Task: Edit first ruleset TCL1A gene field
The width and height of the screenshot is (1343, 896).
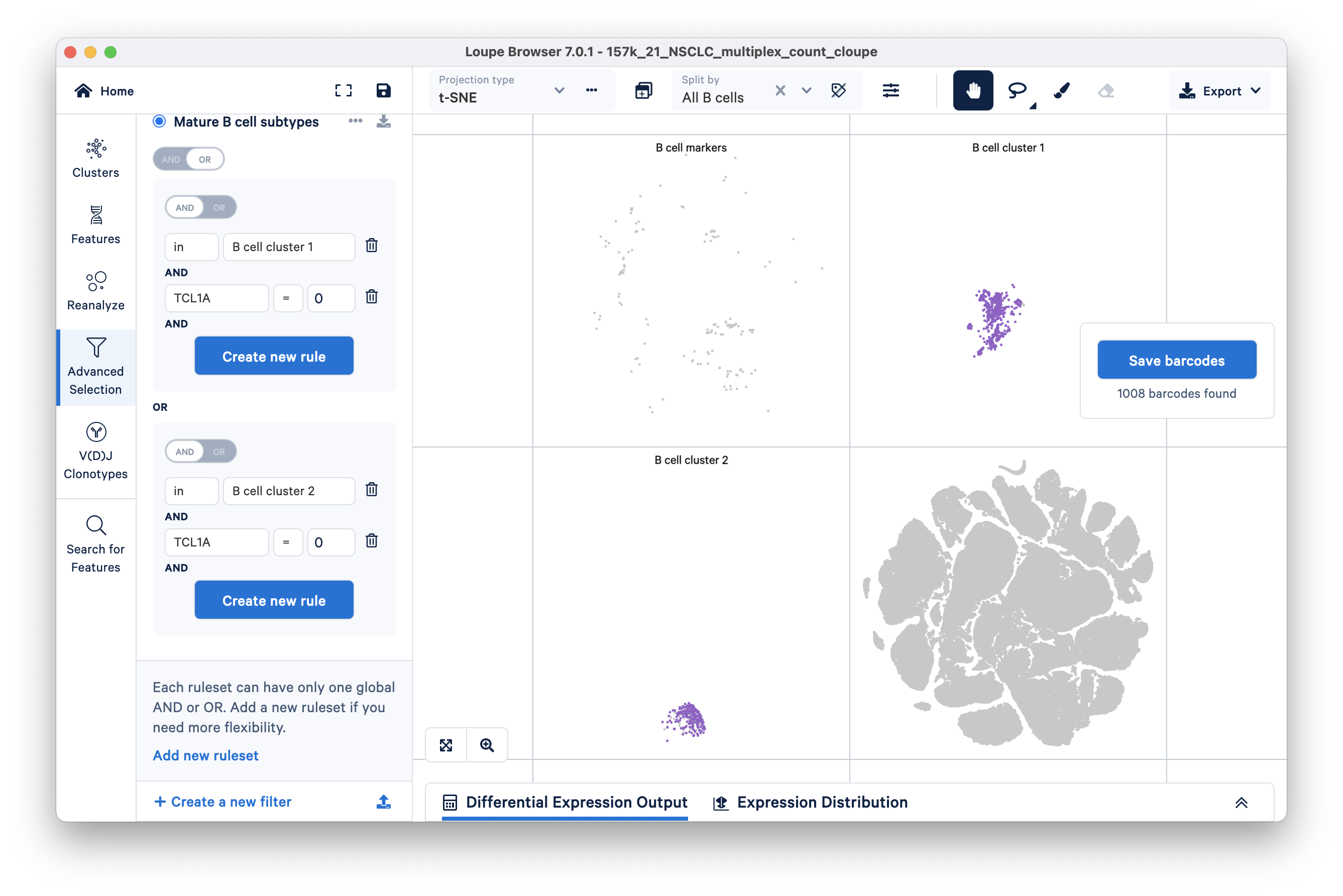Action: click(x=216, y=298)
